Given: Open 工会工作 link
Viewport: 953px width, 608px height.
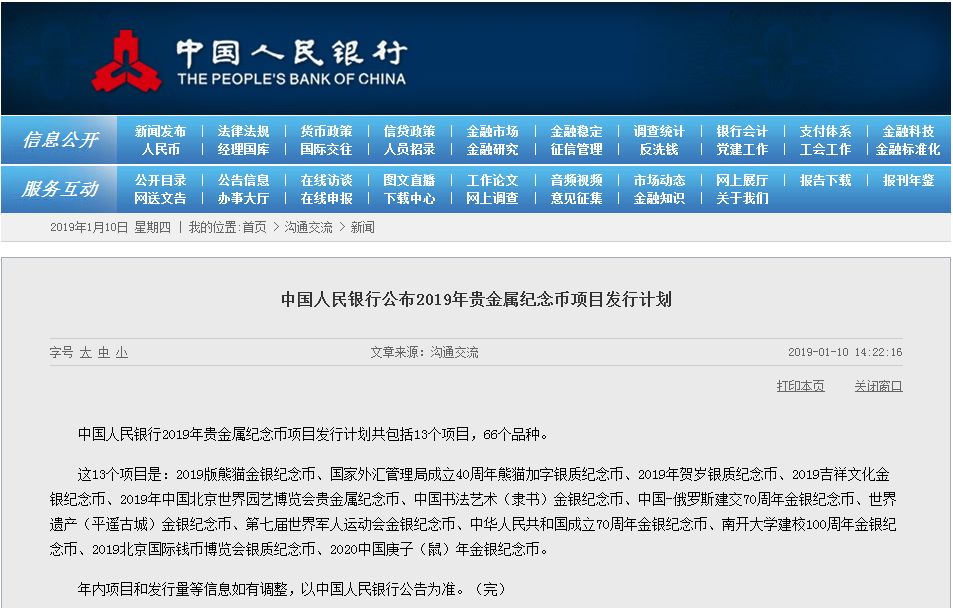Looking at the screenshot, I should pyautogui.click(x=825, y=149).
